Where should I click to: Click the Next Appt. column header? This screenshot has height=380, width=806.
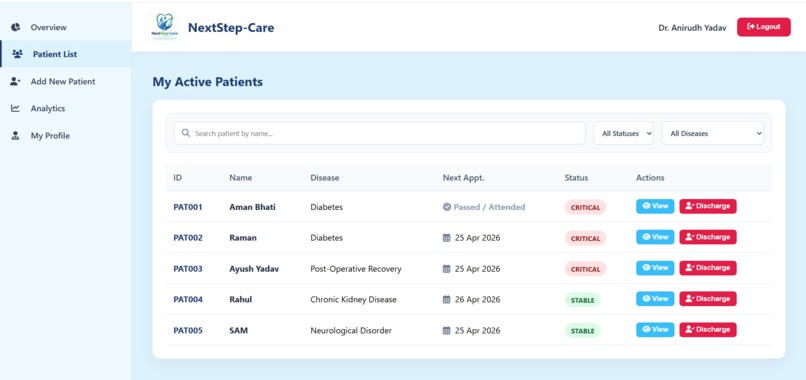point(463,178)
